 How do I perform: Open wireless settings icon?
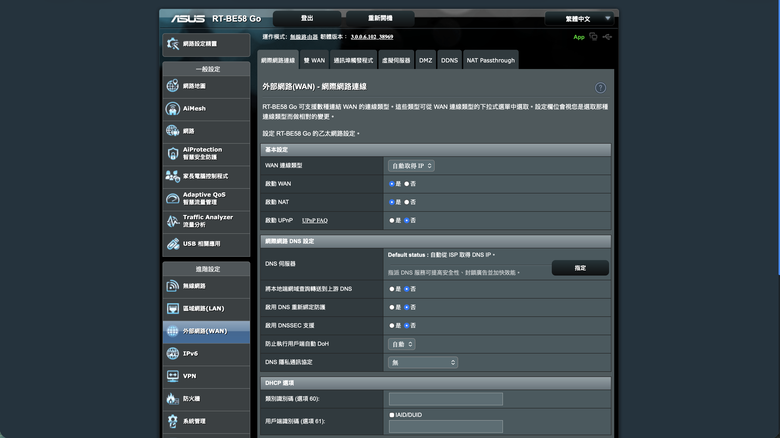pos(173,286)
